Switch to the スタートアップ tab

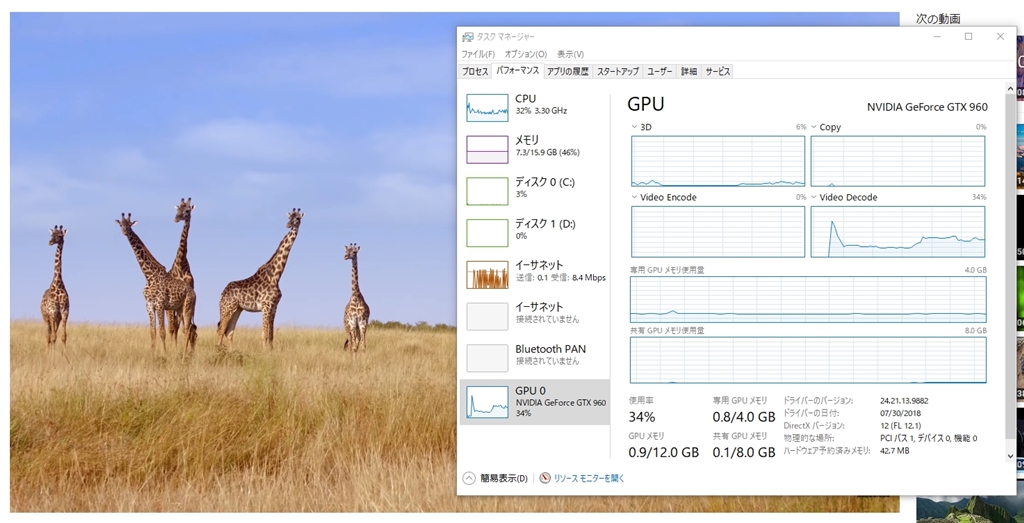click(618, 72)
